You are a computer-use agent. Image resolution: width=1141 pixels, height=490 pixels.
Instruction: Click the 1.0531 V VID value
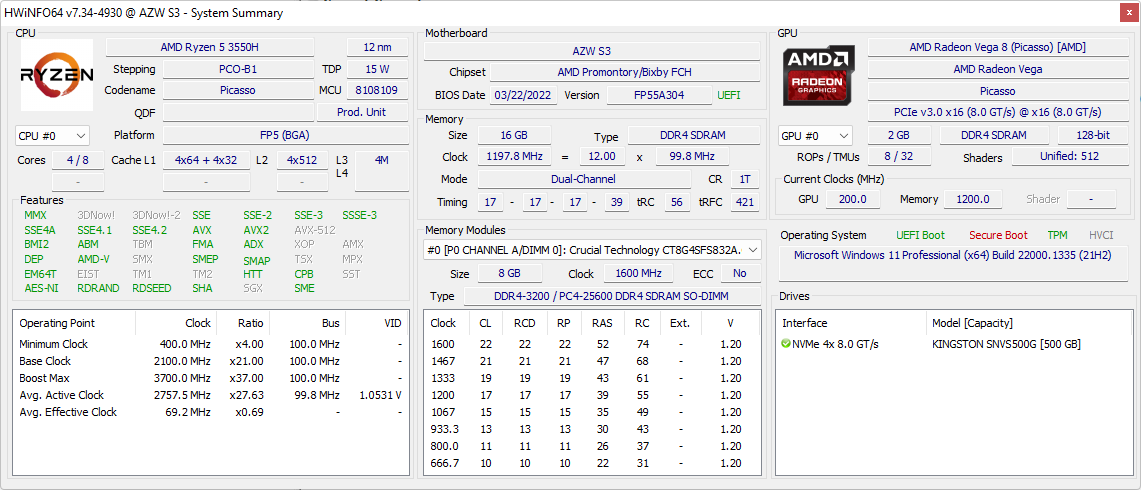pyautogui.click(x=381, y=395)
